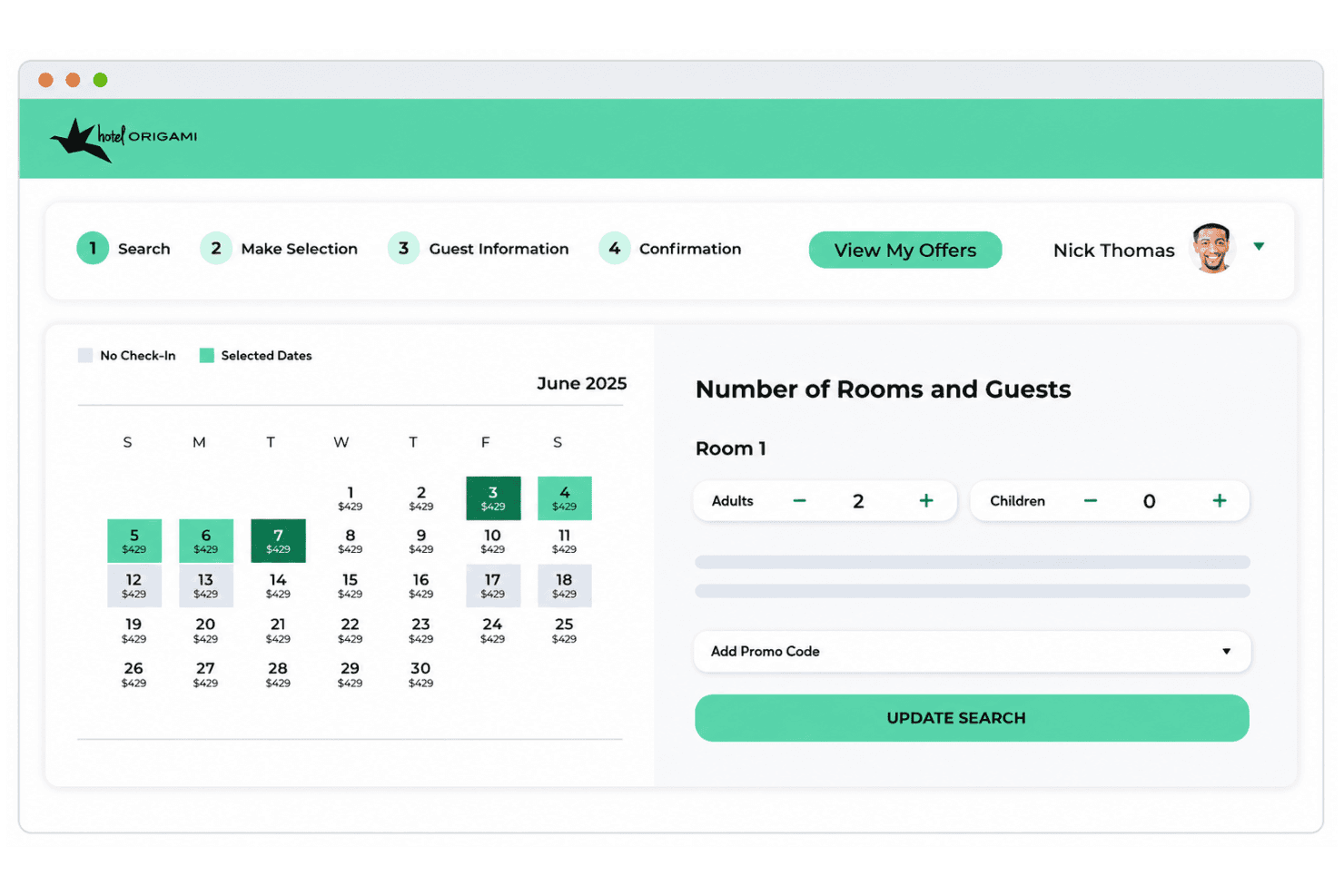Pick June 26 date cell
The image size is (1344, 896).
point(134,674)
